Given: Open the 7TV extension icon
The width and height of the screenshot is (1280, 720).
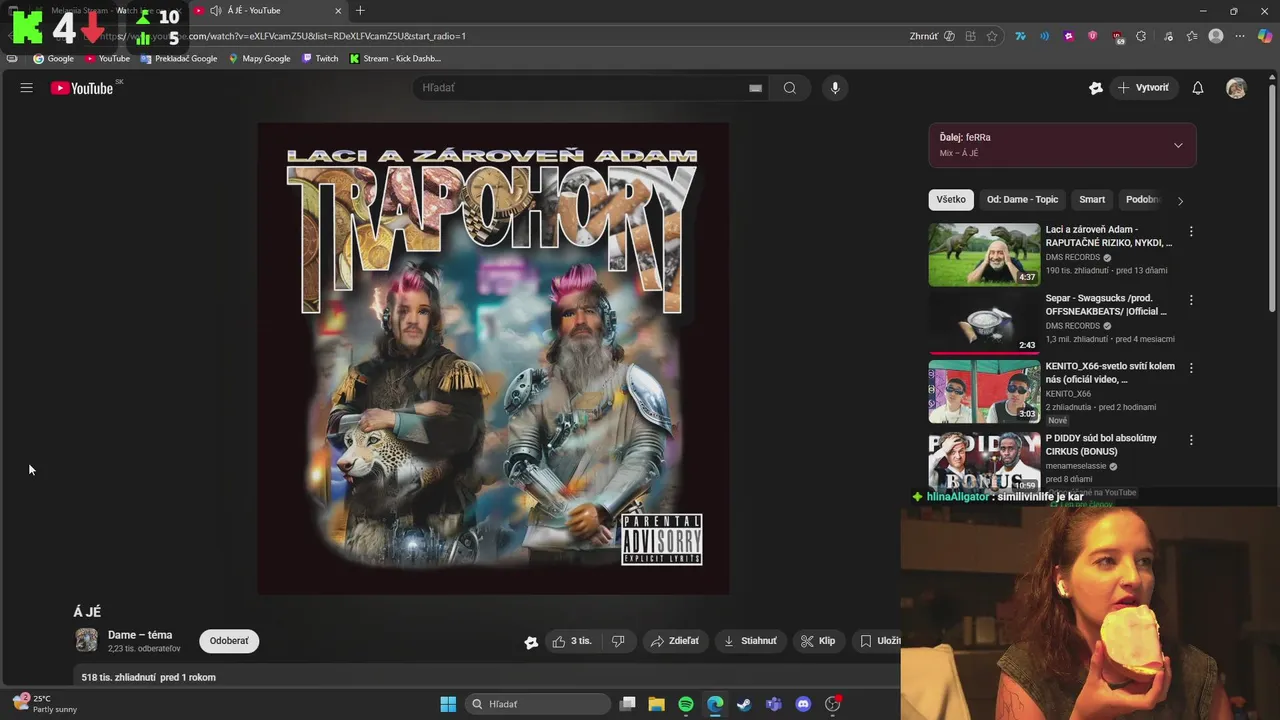Looking at the screenshot, I should 1020,36.
